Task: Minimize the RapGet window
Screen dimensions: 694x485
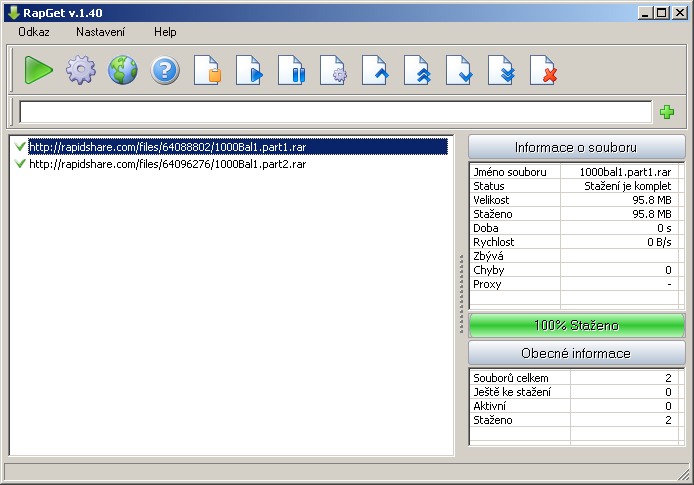Action: click(645, 13)
